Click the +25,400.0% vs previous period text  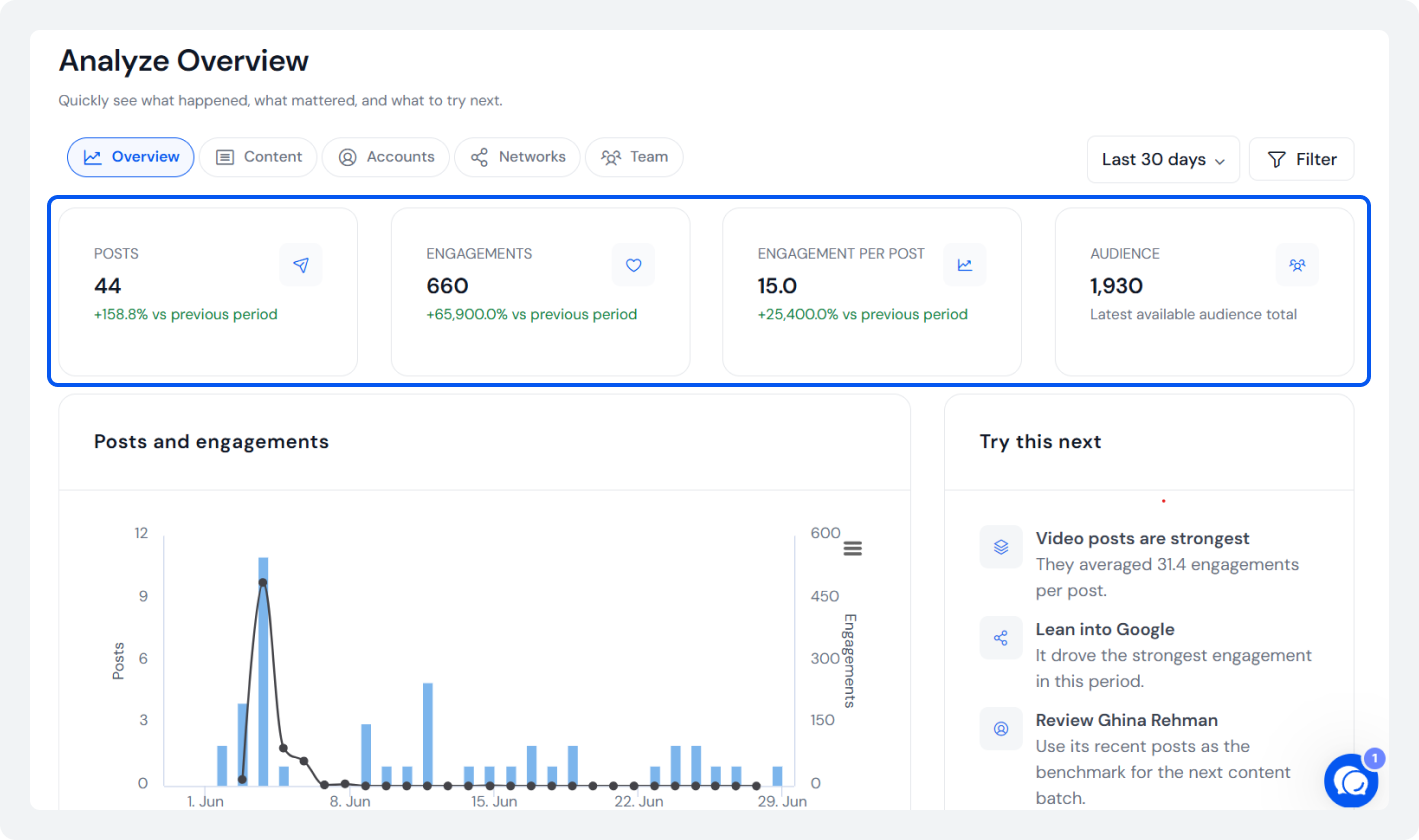pos(863,314)
